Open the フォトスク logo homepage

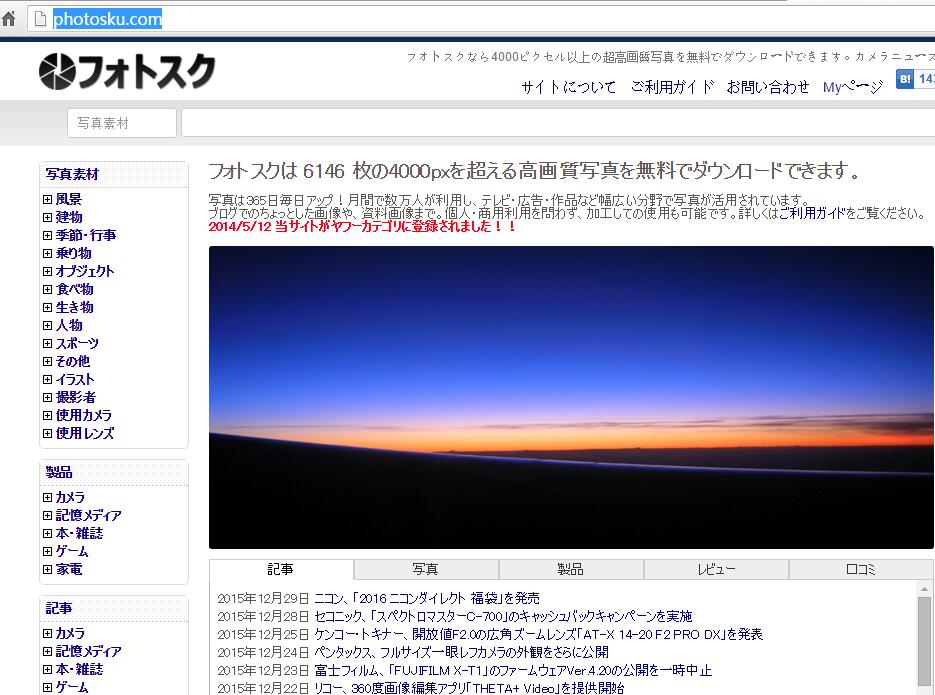[126, 72]
